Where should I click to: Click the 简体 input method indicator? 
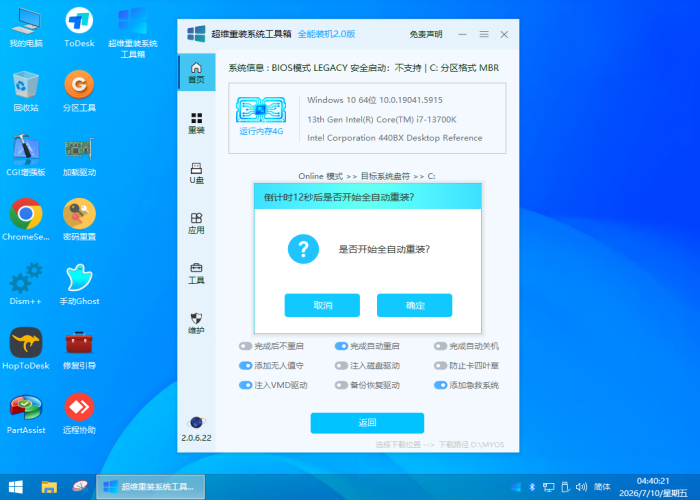coord(602,487)
